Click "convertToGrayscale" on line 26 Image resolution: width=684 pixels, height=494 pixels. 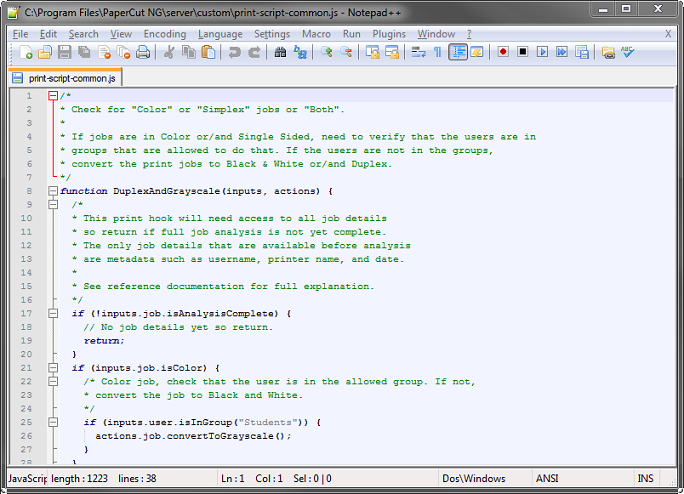[220, 436]
